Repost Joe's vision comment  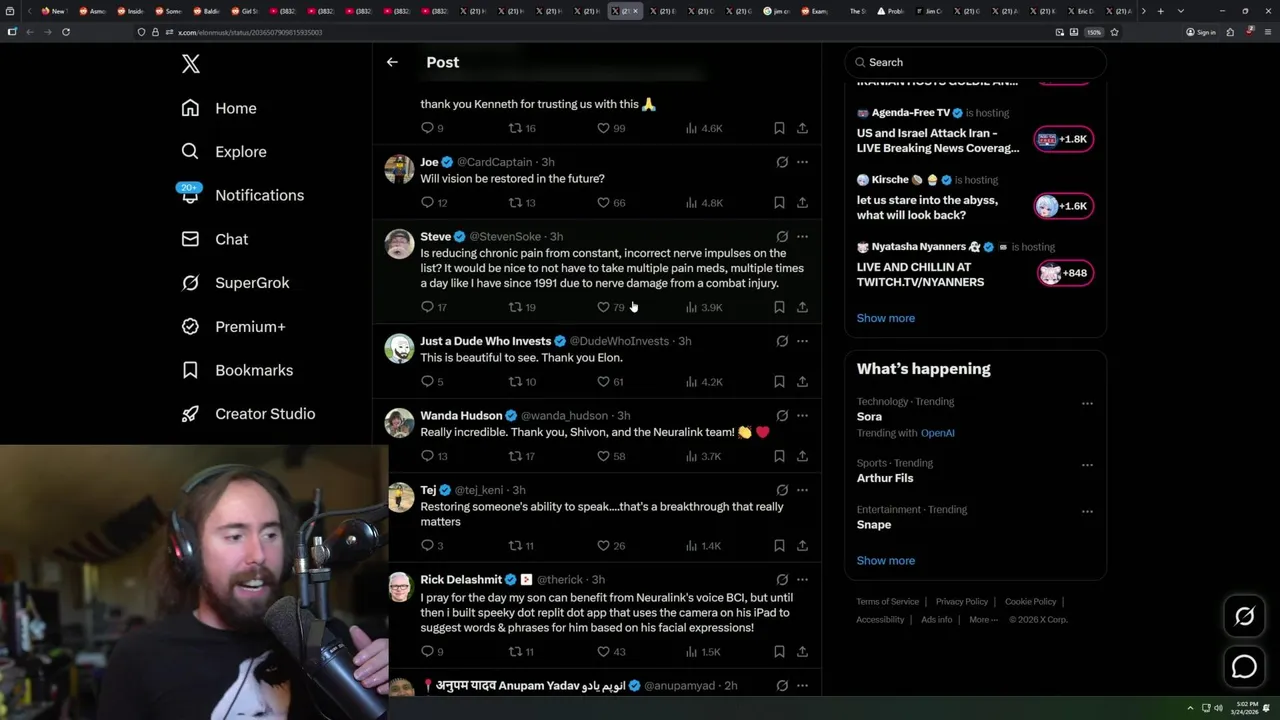pos(523,203)
